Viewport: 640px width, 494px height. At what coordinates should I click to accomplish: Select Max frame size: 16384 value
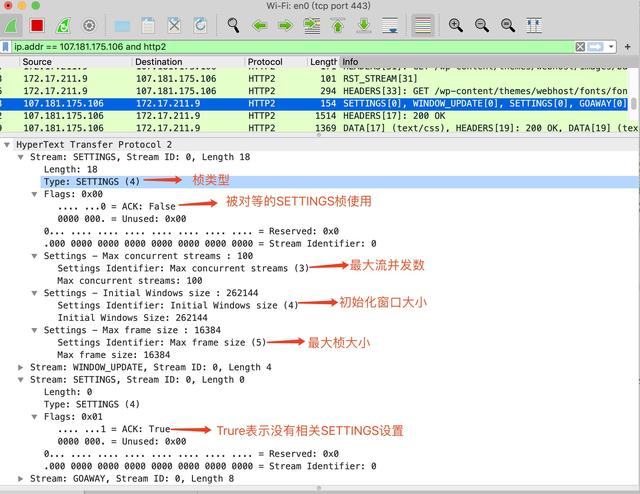click(x=113, y=355)
